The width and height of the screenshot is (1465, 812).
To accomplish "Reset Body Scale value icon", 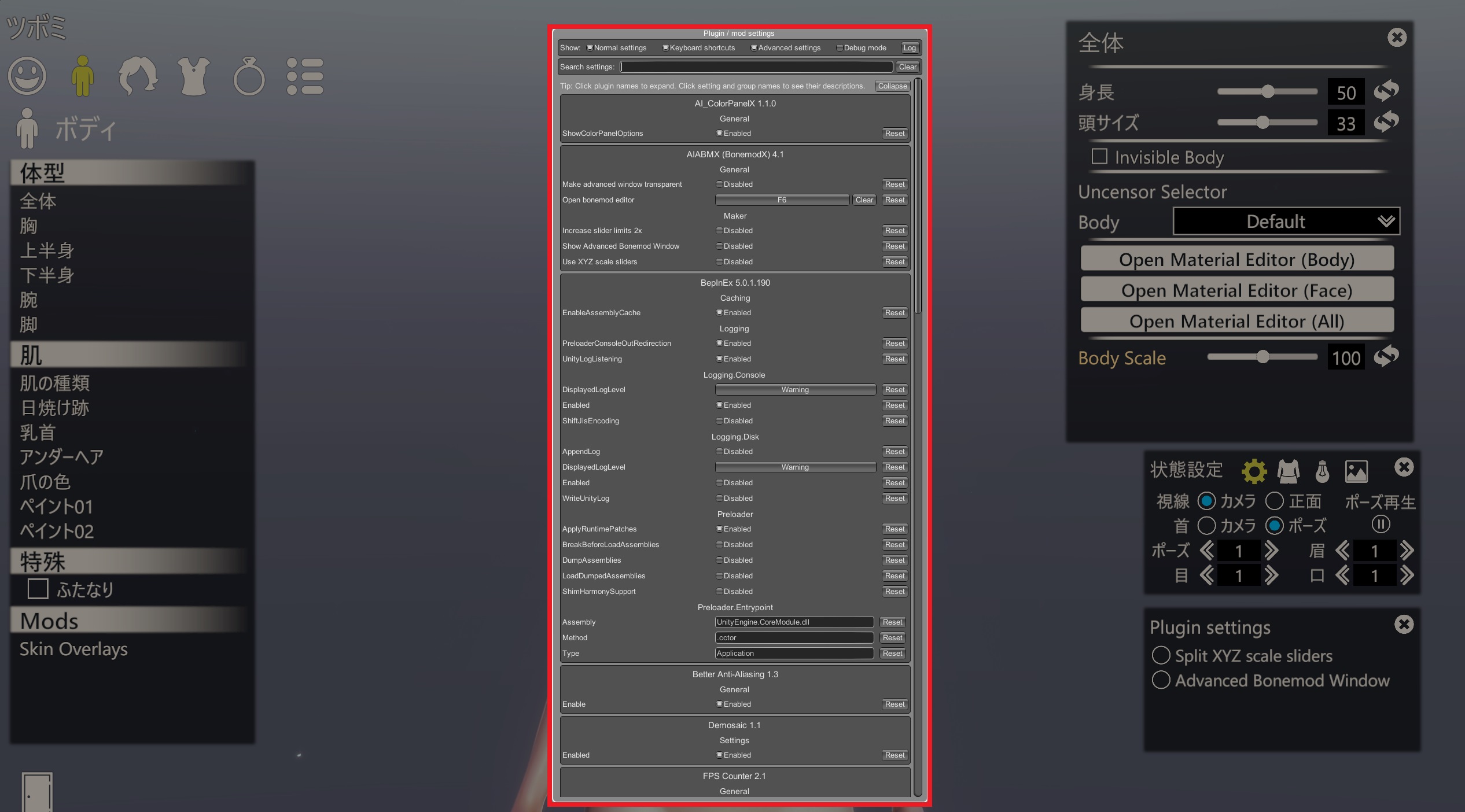I will point(1386,356).
